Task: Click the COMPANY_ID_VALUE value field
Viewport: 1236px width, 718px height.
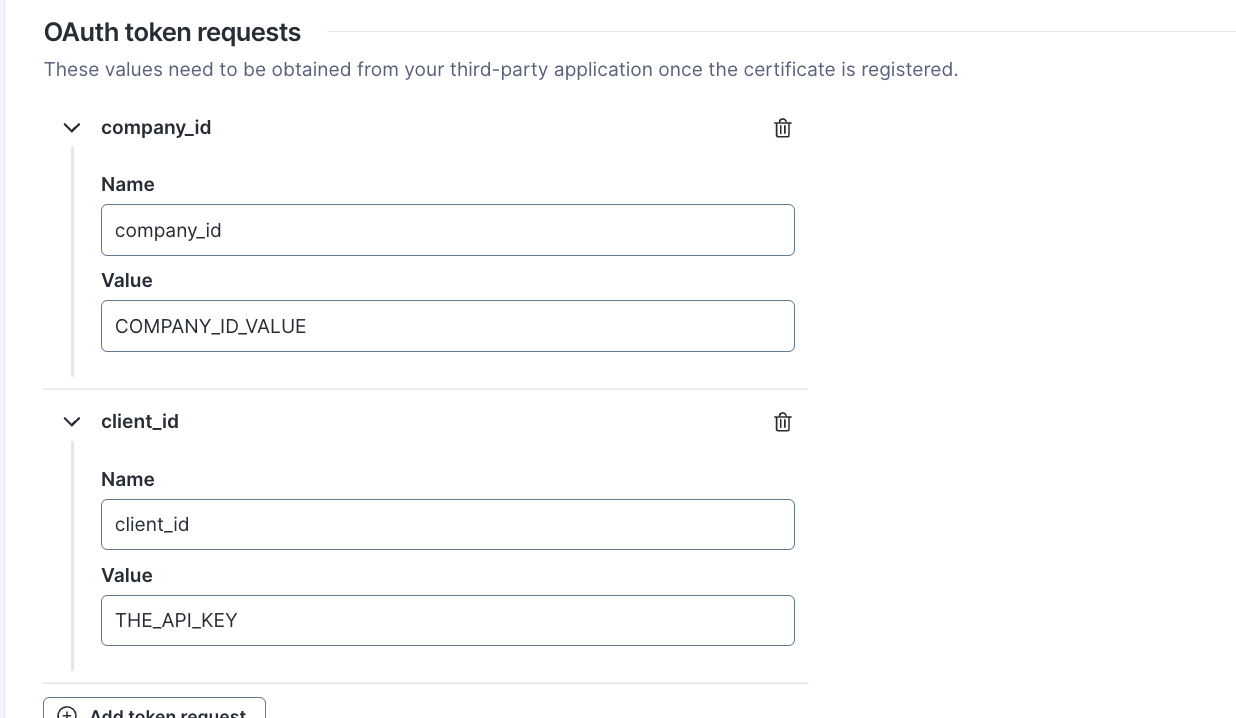Action: coord(447,326)
